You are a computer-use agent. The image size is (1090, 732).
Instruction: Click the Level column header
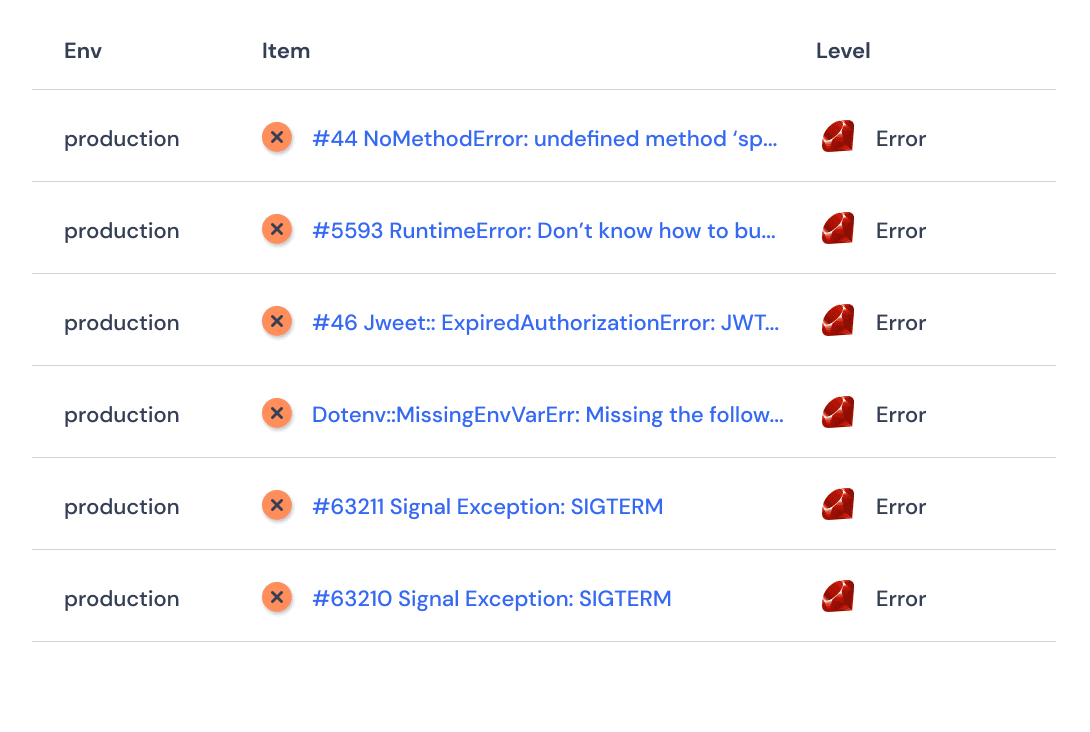tap(843, 51)
